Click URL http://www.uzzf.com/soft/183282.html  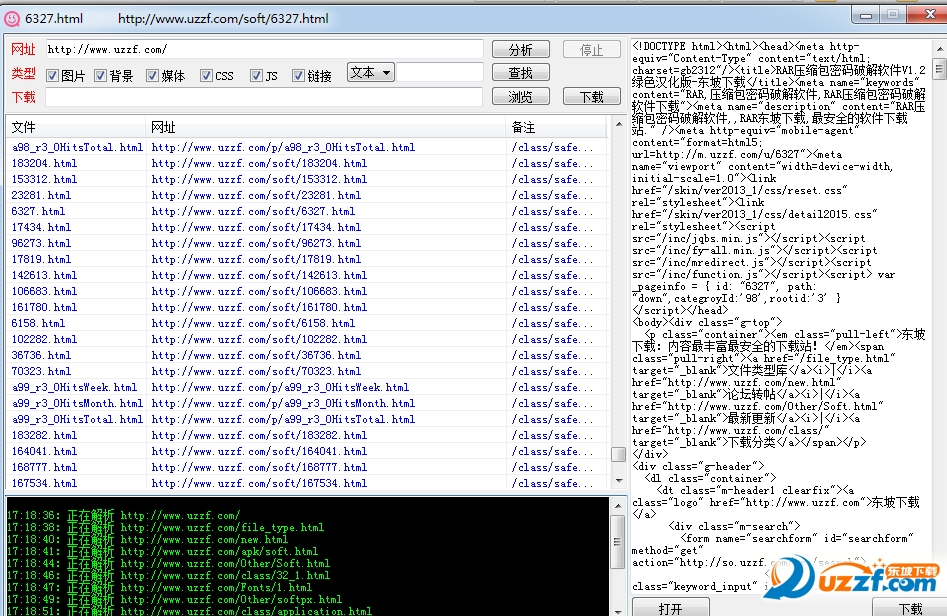pyautogui.click(x=259, y=435)
